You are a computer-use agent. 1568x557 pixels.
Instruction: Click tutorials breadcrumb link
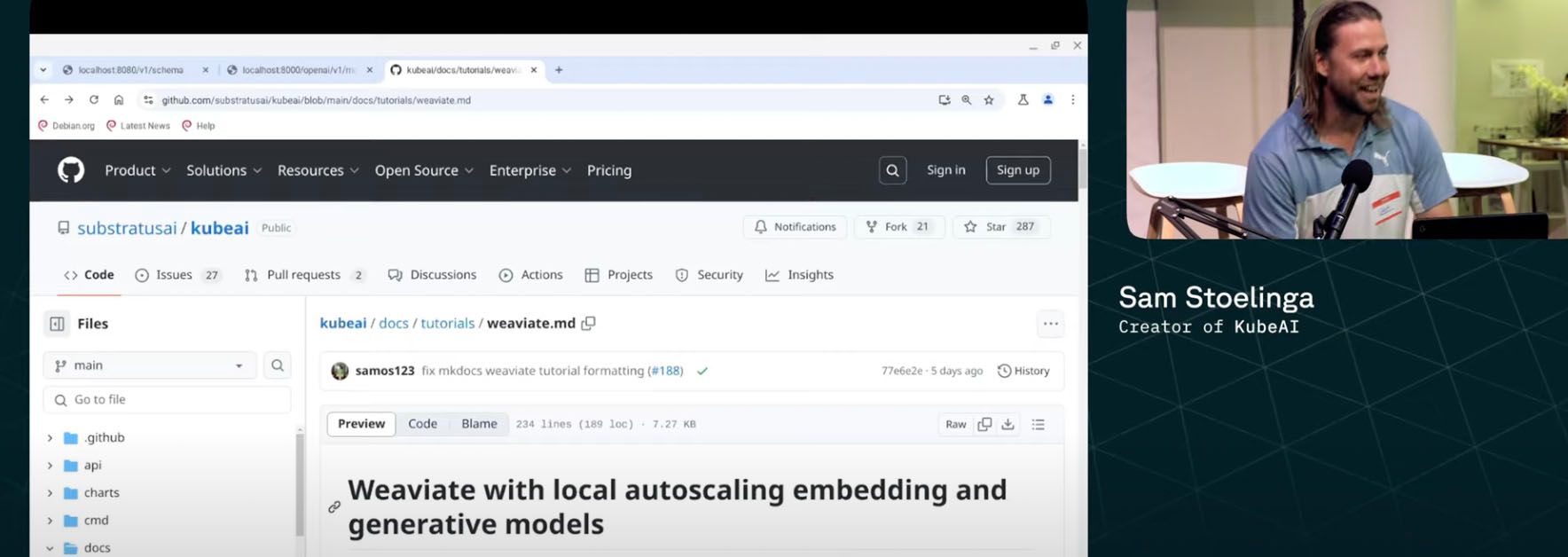tap(448, 324)
